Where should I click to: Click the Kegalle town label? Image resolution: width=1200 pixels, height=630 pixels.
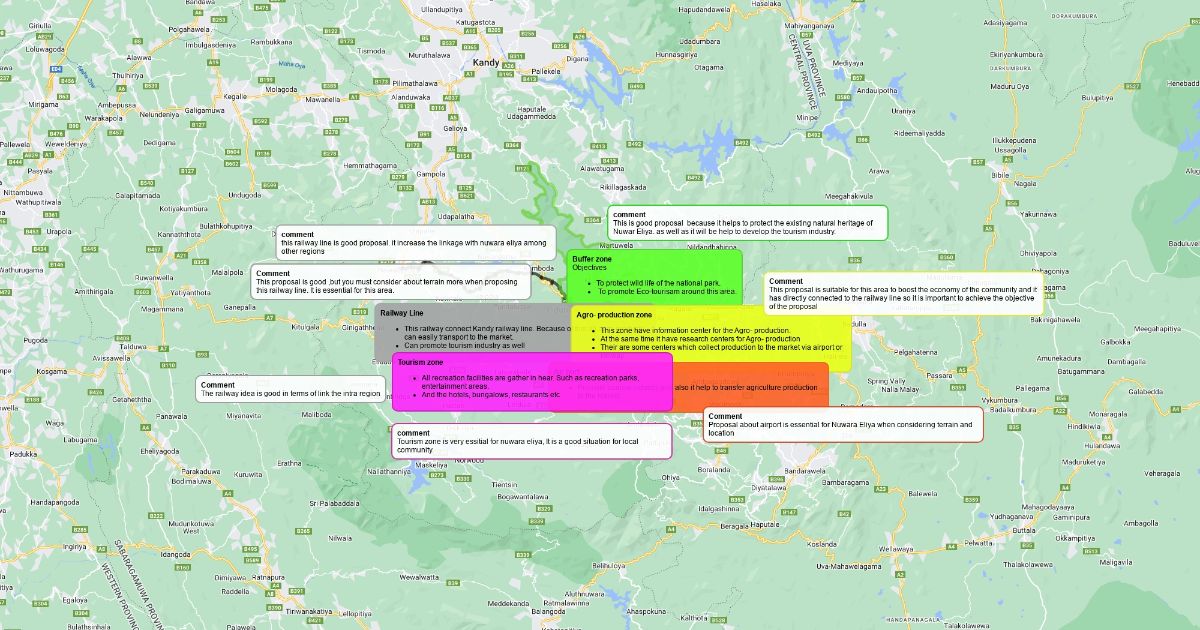235,97
